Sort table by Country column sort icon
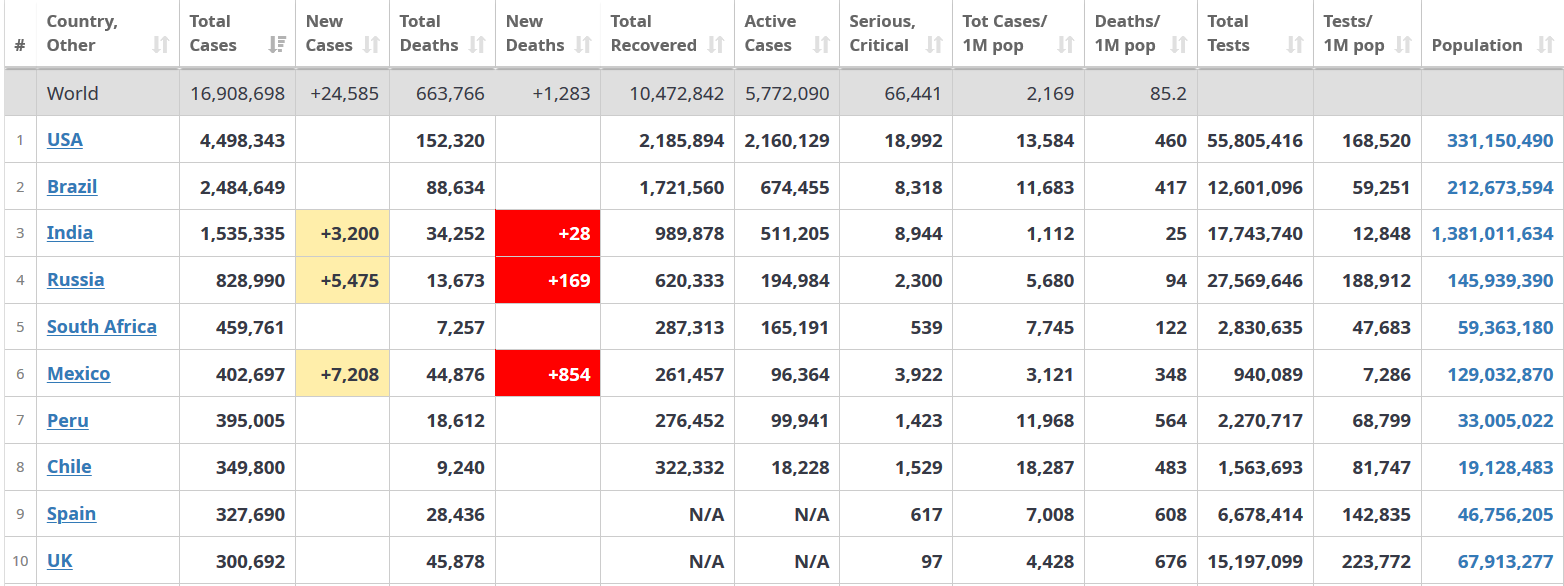This screenshot has width=1564, height=586. click(x=161, y=45)
